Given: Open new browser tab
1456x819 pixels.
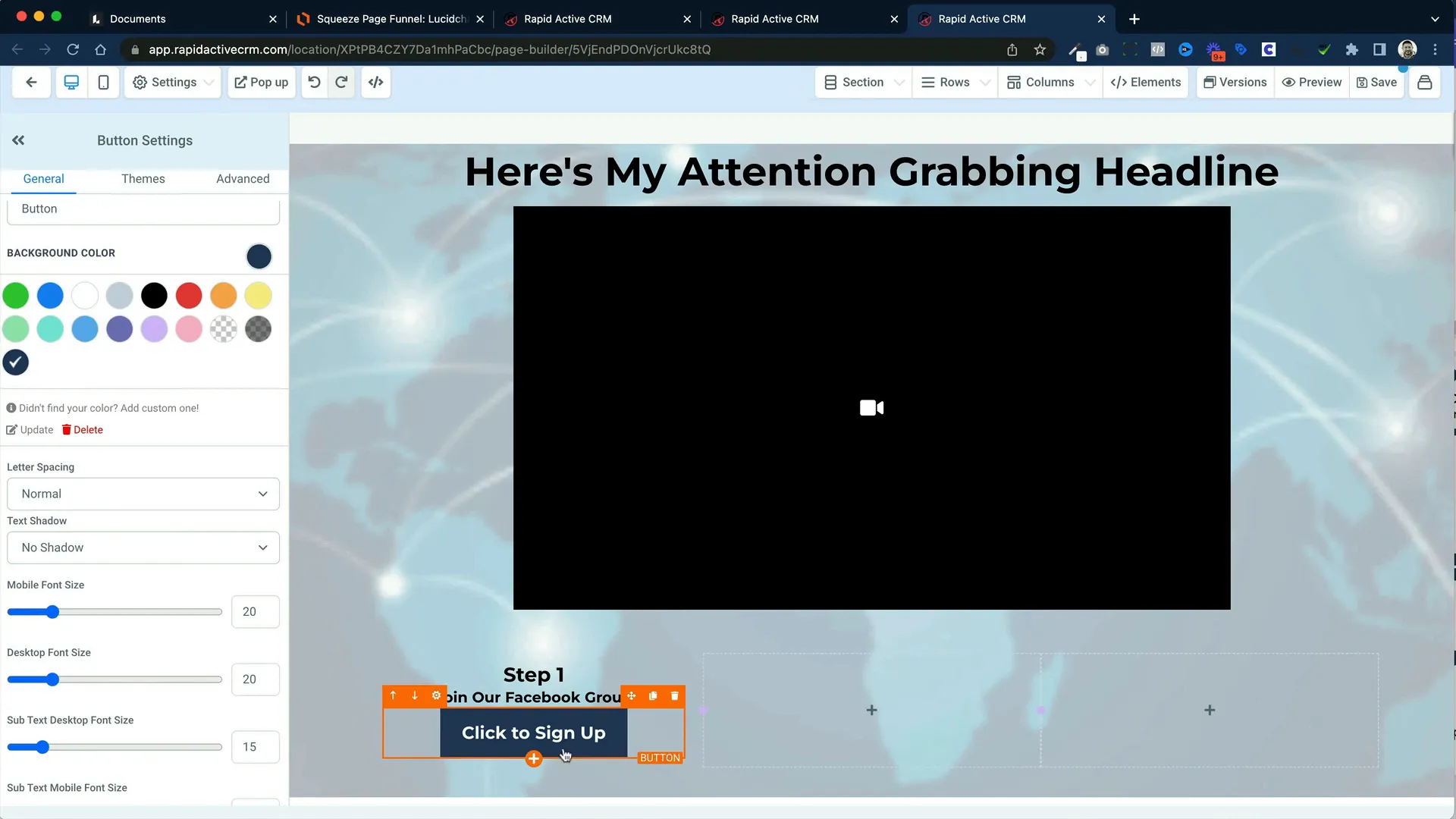Looking at the screenshot, I should point(1134,19).
